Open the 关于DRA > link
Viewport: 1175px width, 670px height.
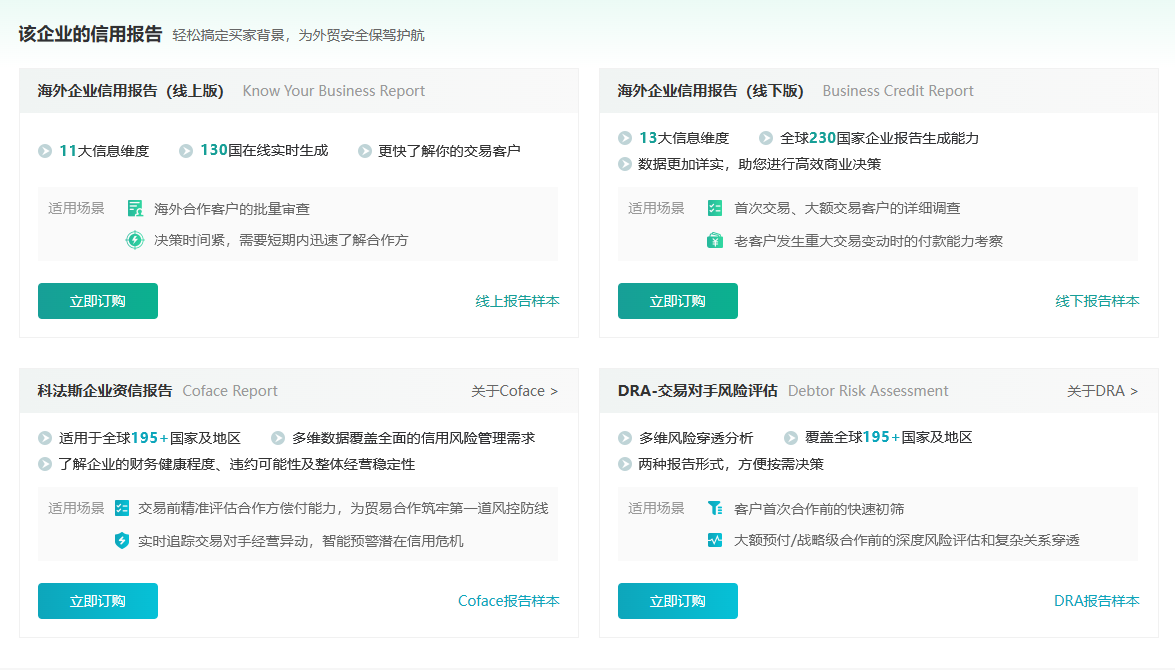click(x=1102, y=391)
